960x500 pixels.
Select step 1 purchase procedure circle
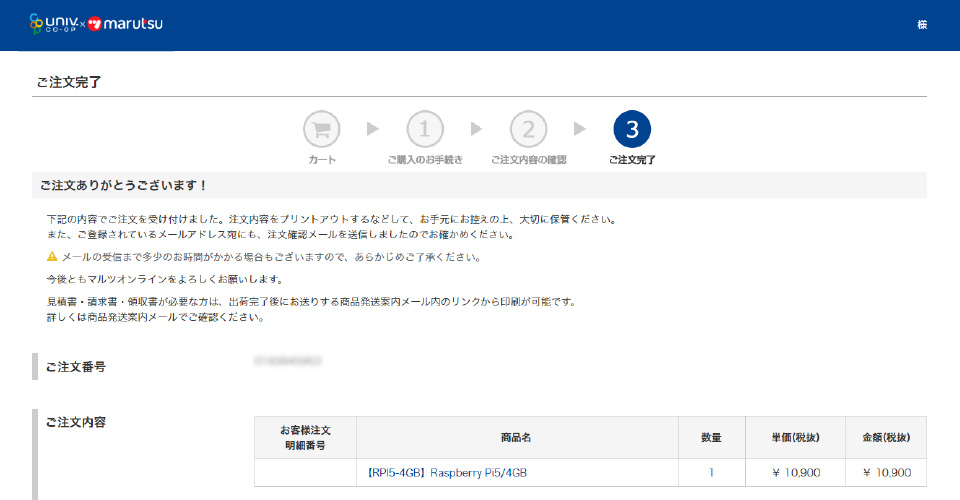point(424,129)
